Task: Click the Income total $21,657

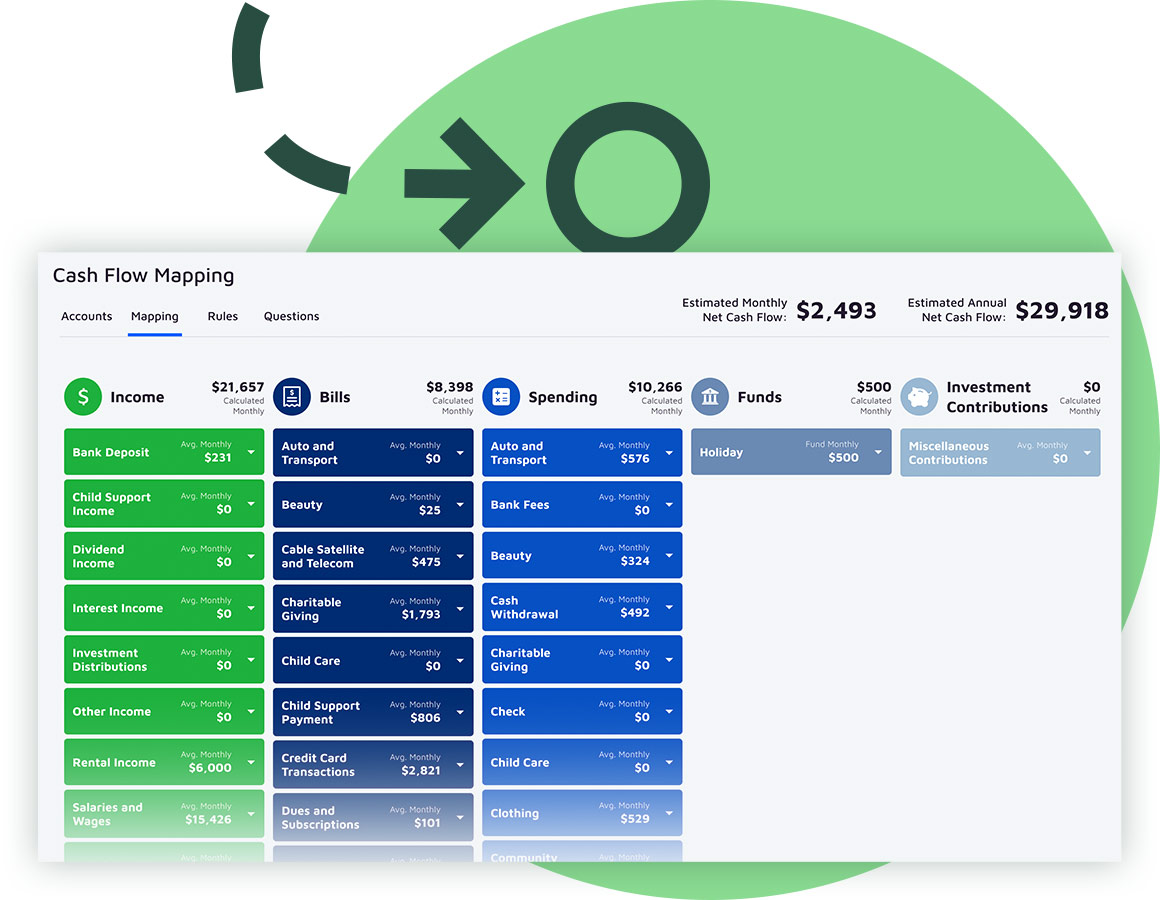Action: tap(237, 387)
